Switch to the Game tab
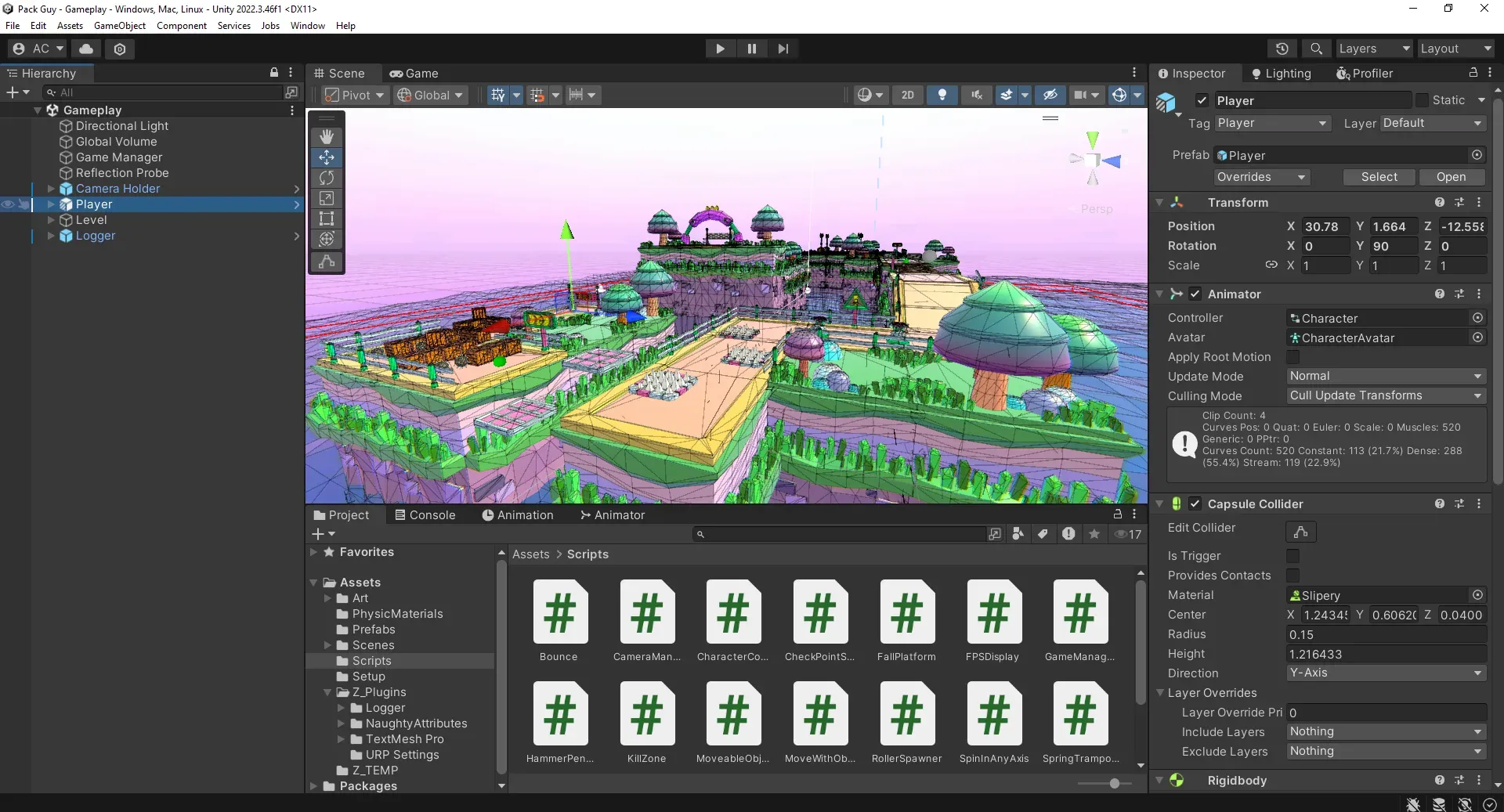1504x812 pixels. pyautogui.click(x=414, y=74)
